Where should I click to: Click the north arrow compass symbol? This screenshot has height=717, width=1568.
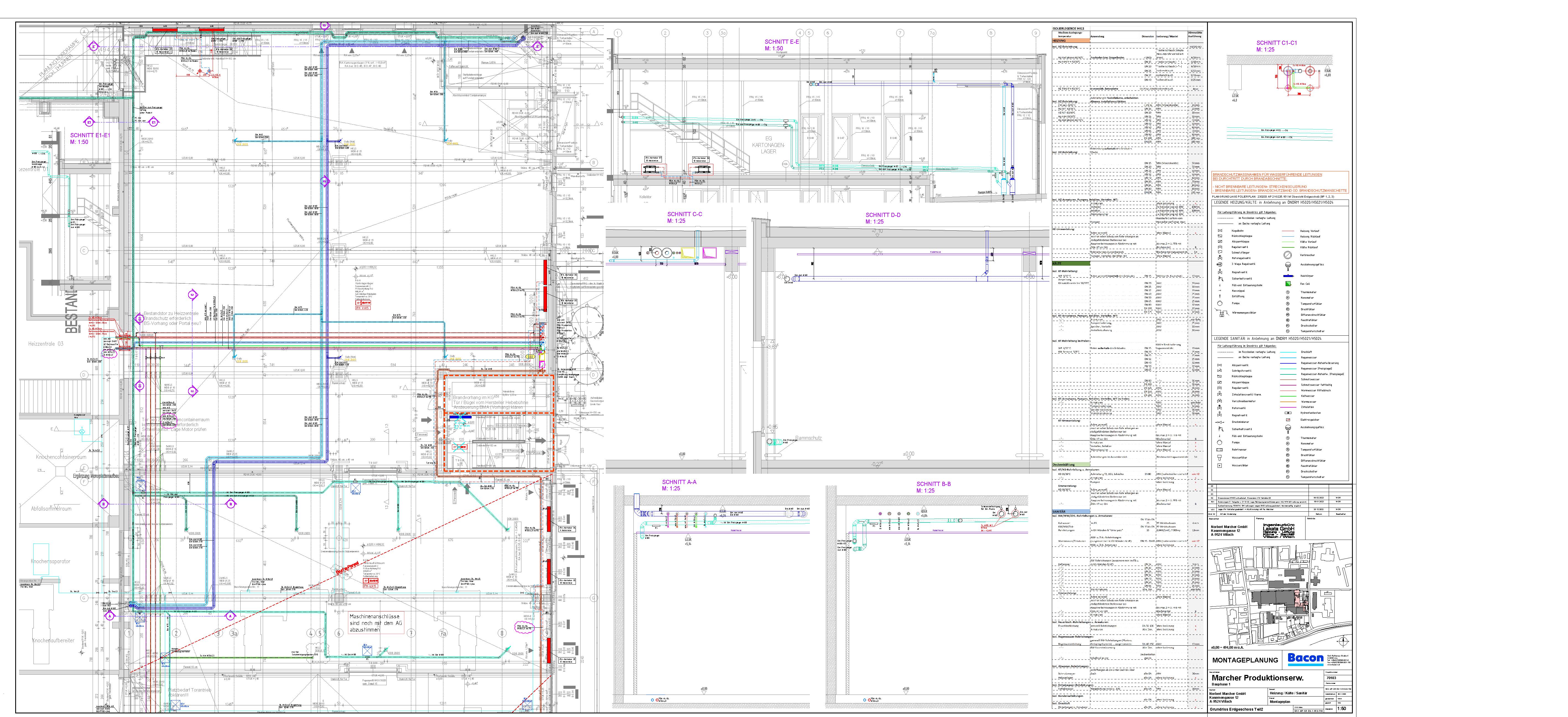pyautogui.click(x=1343, y=641)
